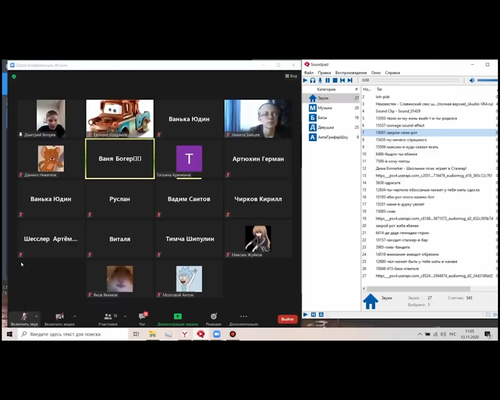The width and height of the screenshot is (500, 400).
Task: Turn on camera via Включить видео in Zoom
Action: (60, 319)
